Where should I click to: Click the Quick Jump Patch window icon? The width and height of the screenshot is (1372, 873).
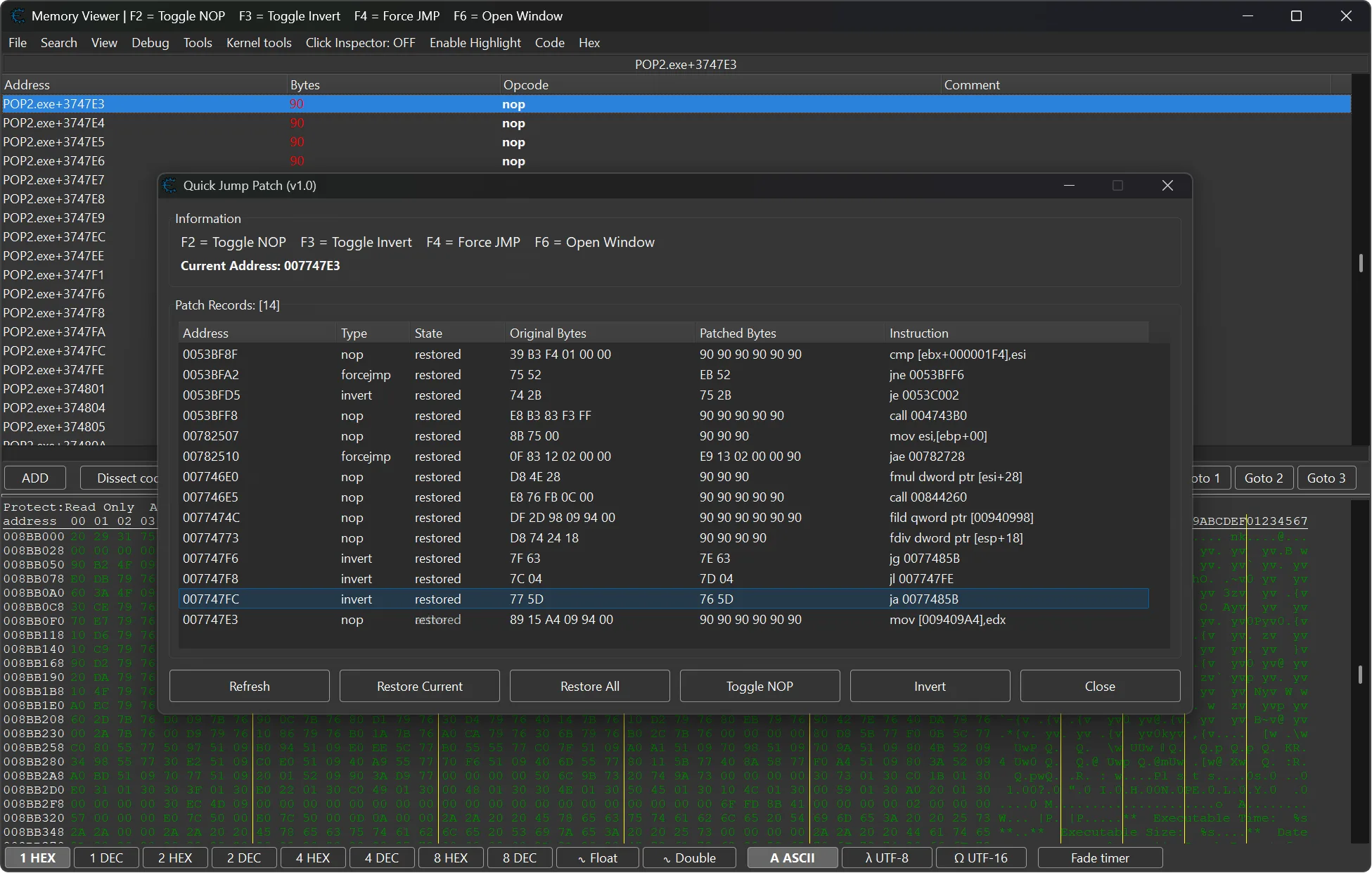tap(169, 185)
